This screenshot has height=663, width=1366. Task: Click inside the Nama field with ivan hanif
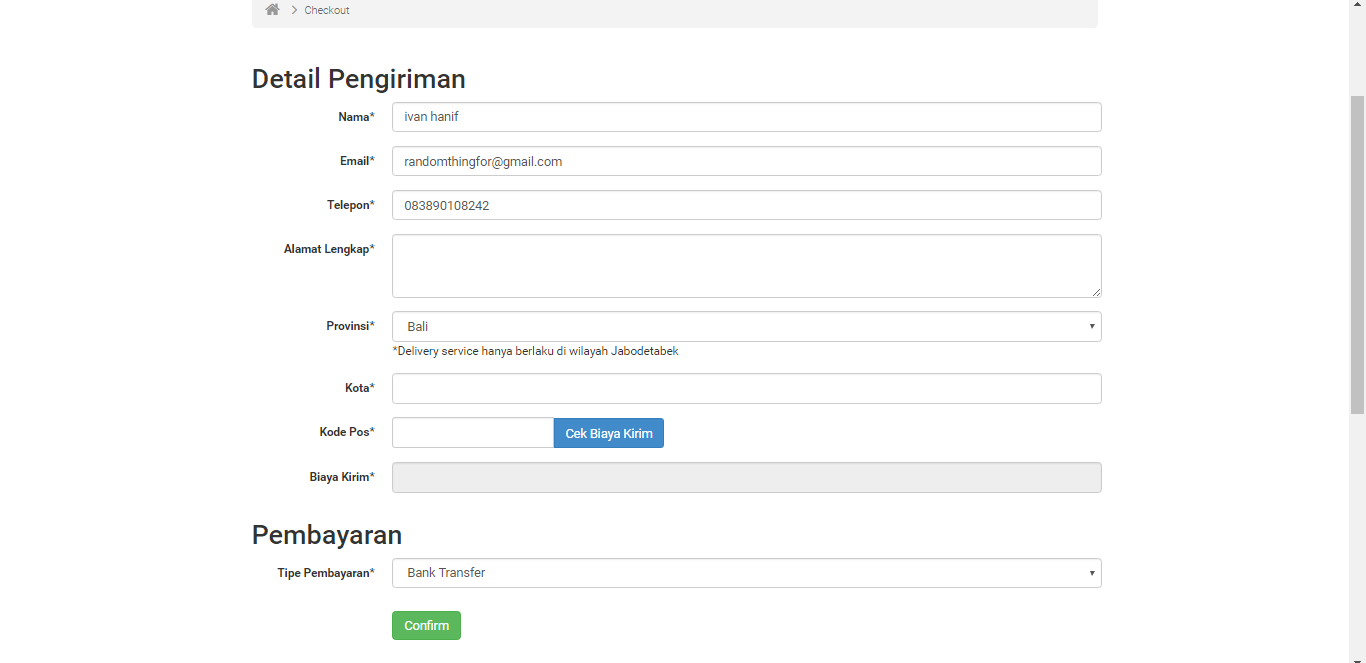coord(747,116)
